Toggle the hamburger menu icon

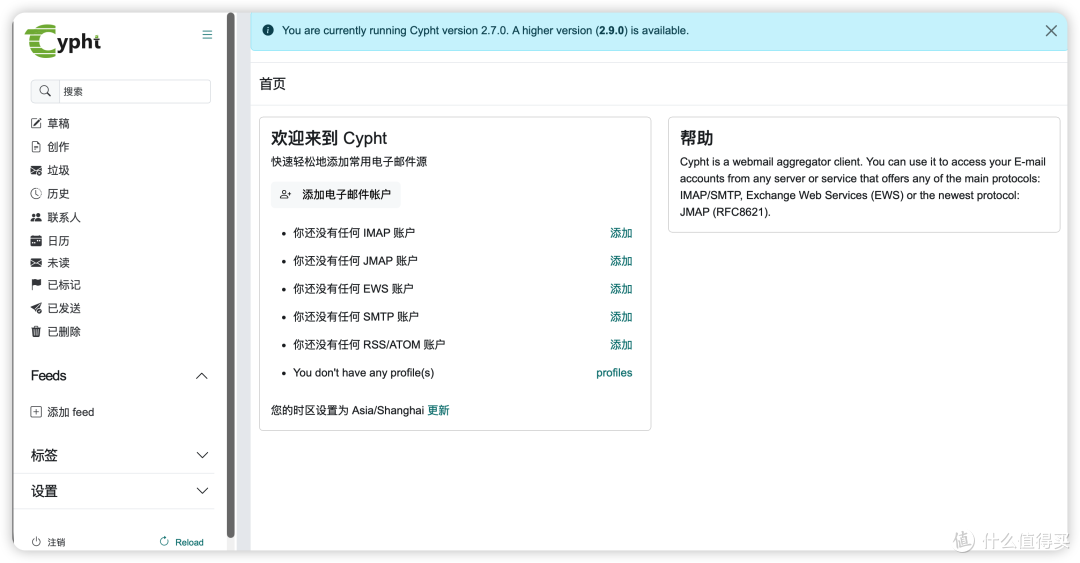tap(207, 34)
